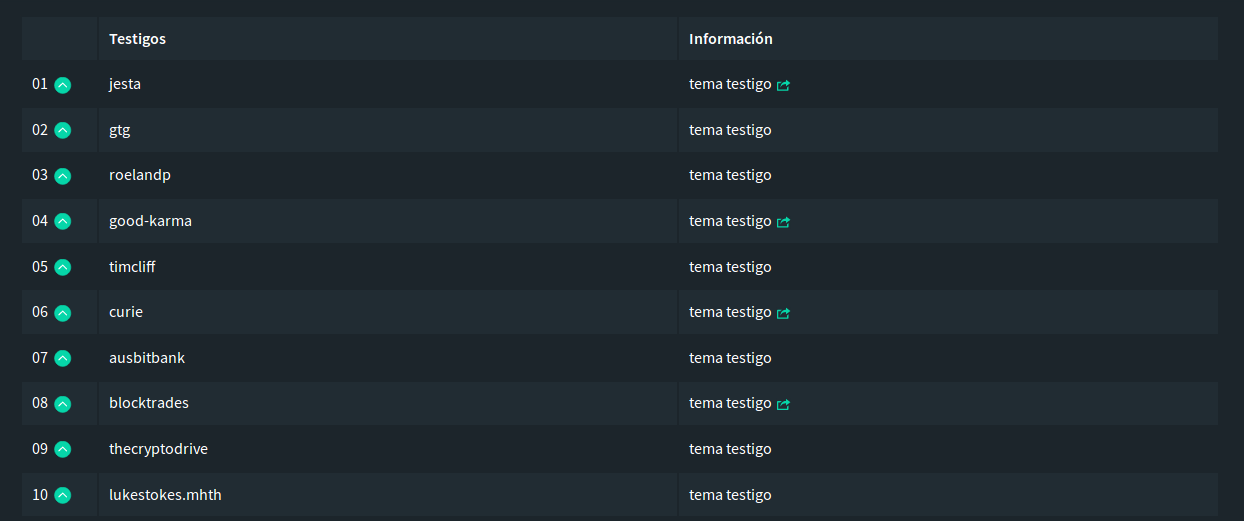Upvote witness blocktrades
This screenshot has width=1244, height=521.
click(63, 404)
